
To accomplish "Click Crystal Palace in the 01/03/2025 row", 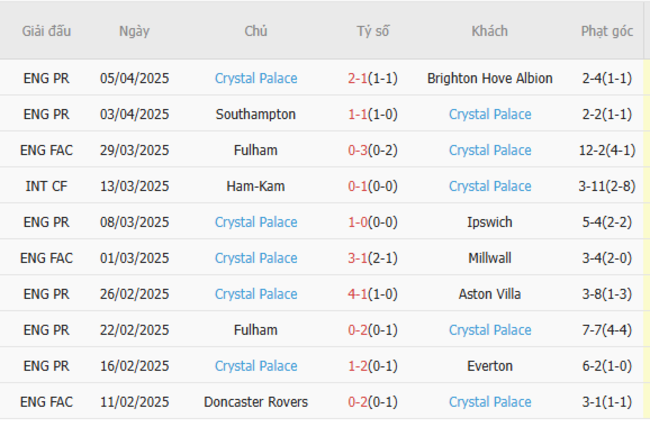I will coord(256,258).
